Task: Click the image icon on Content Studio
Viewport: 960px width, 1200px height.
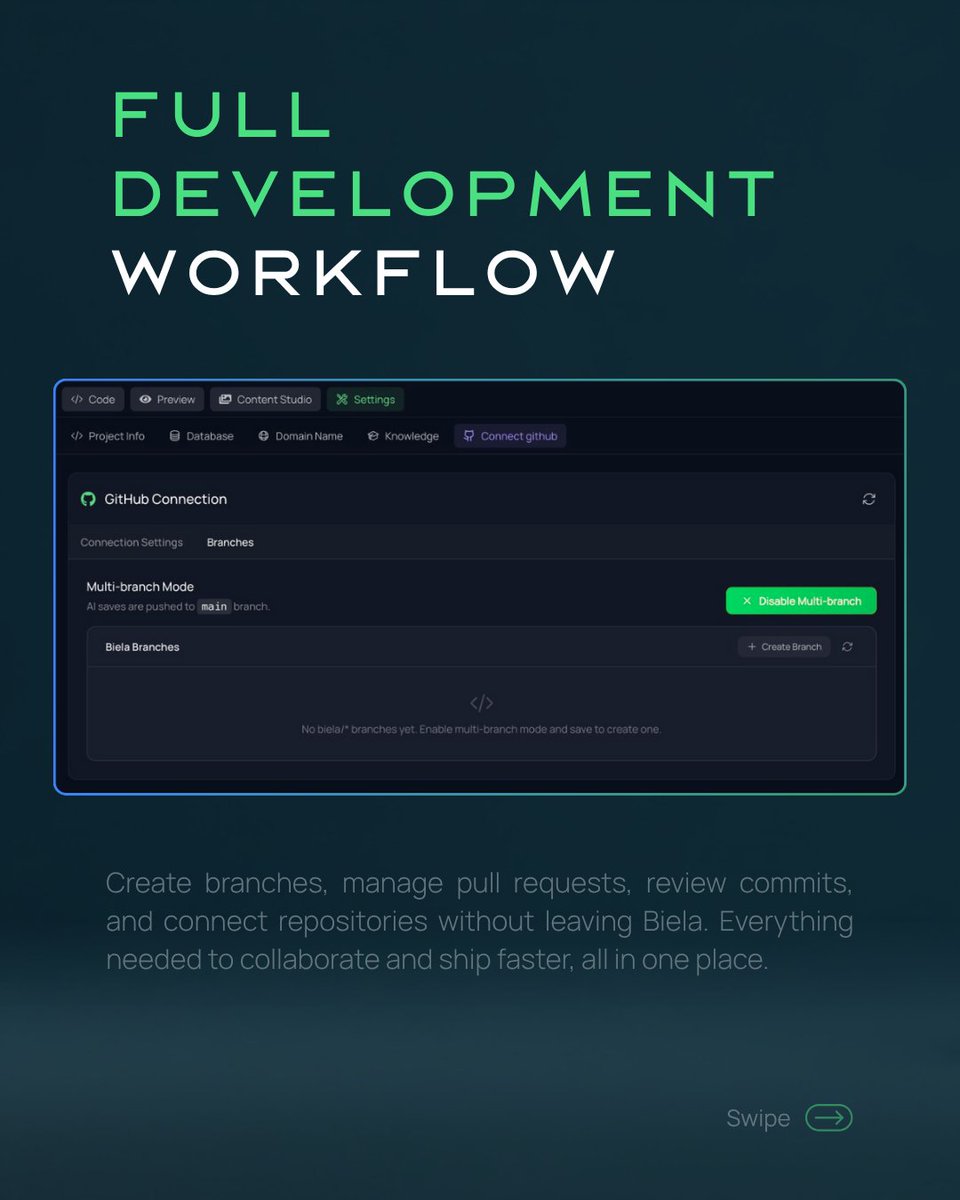Action: coord(225,399)
